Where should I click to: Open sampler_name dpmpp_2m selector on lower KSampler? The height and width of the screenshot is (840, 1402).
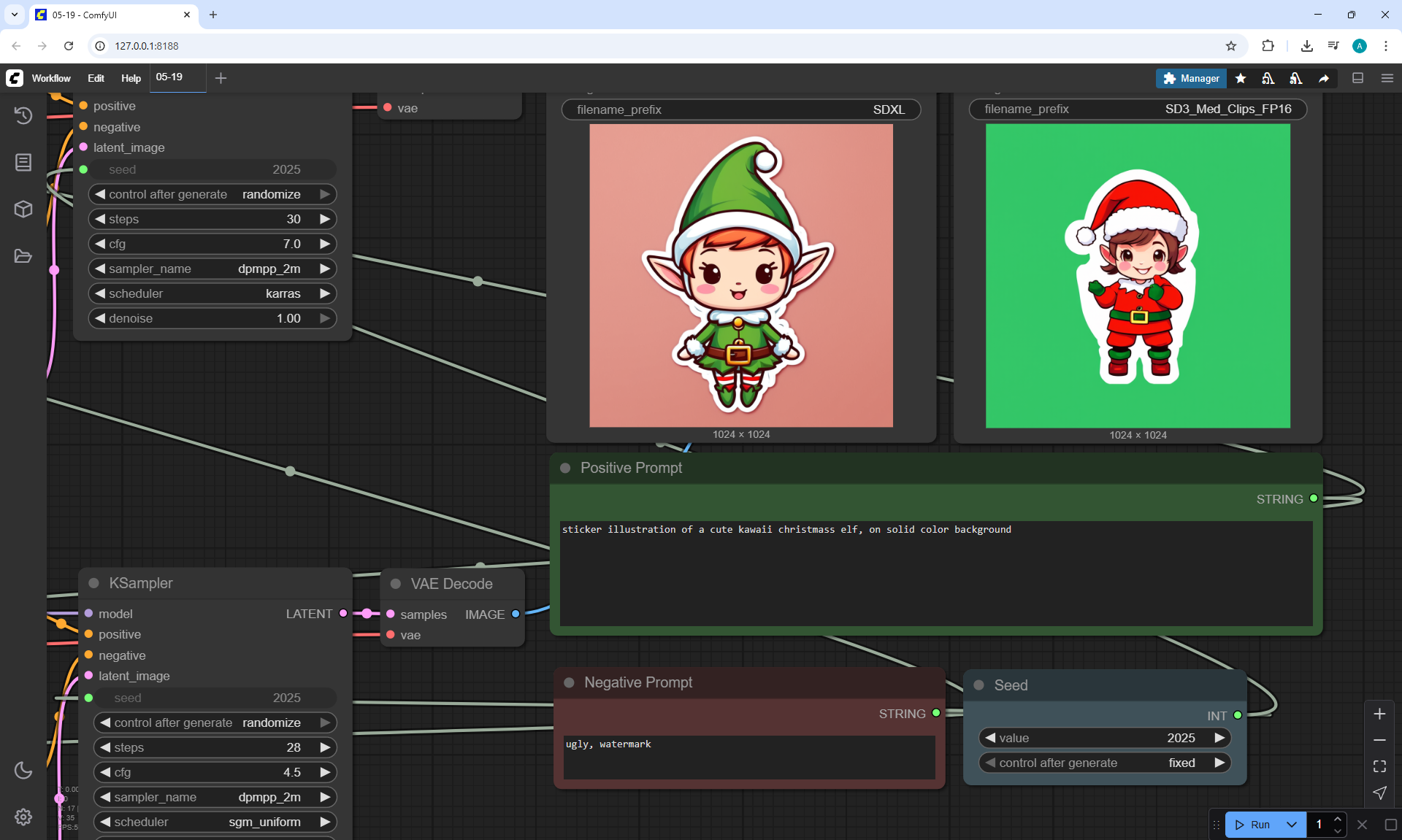pyautogui.click(x=215, y=797)
